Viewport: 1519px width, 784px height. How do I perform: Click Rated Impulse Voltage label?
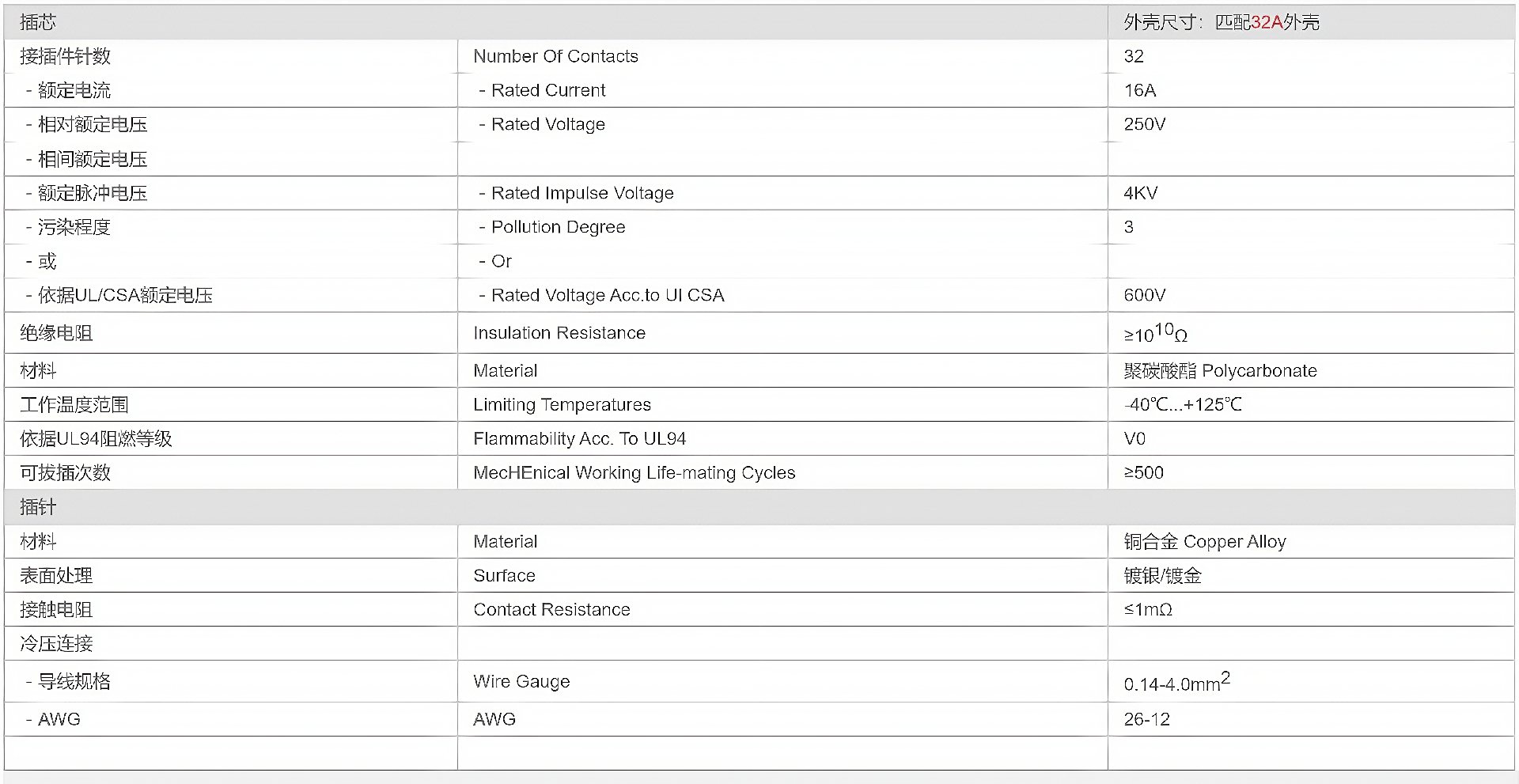[582, 193]
